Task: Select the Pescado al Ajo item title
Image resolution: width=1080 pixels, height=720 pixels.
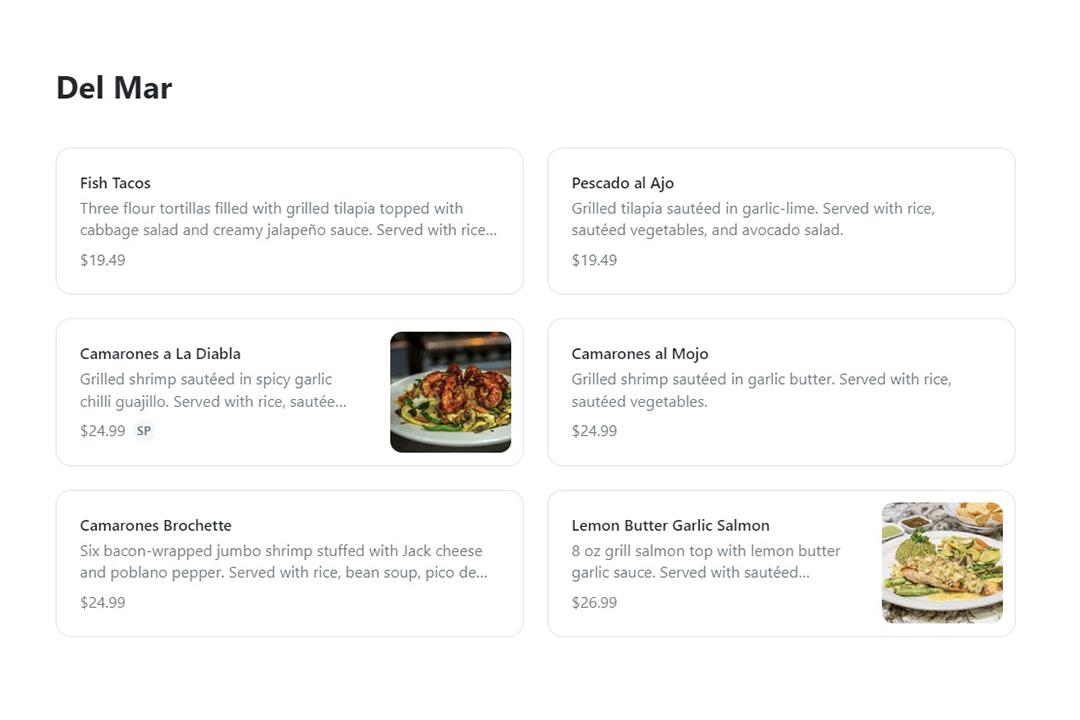Action: coord(623,183)
